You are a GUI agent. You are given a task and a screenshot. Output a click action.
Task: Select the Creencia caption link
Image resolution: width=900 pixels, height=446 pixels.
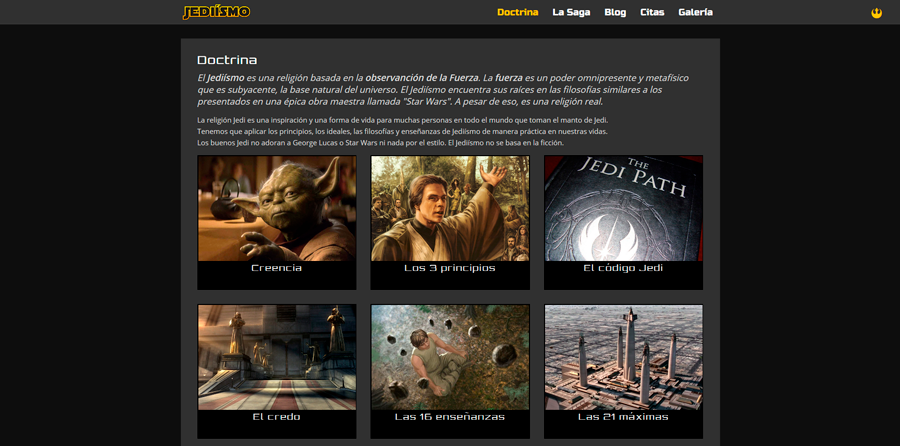(277, 268)
